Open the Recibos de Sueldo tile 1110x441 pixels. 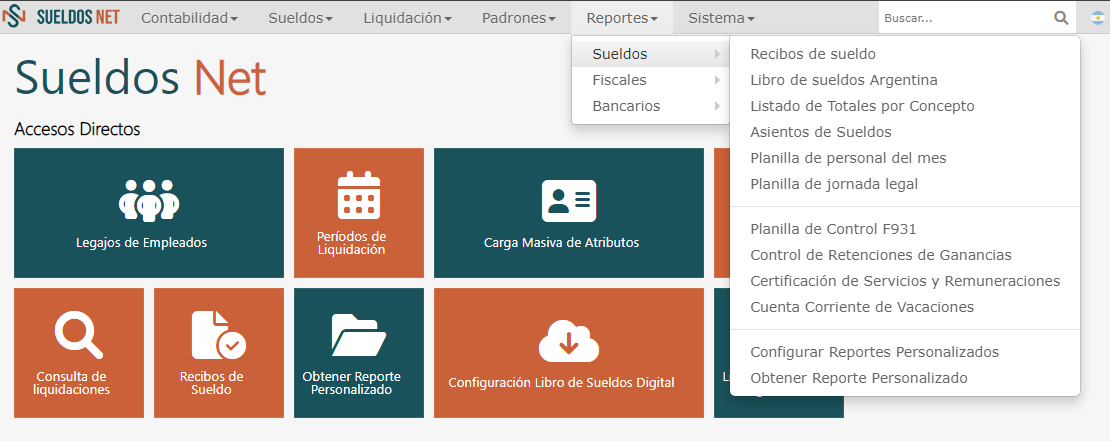click(x=219, y=353)
